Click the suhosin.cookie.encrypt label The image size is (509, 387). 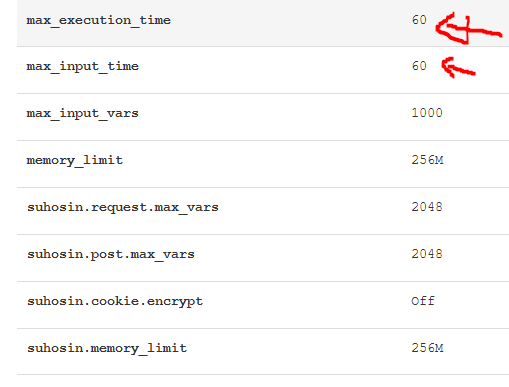(x=115, y=301)
